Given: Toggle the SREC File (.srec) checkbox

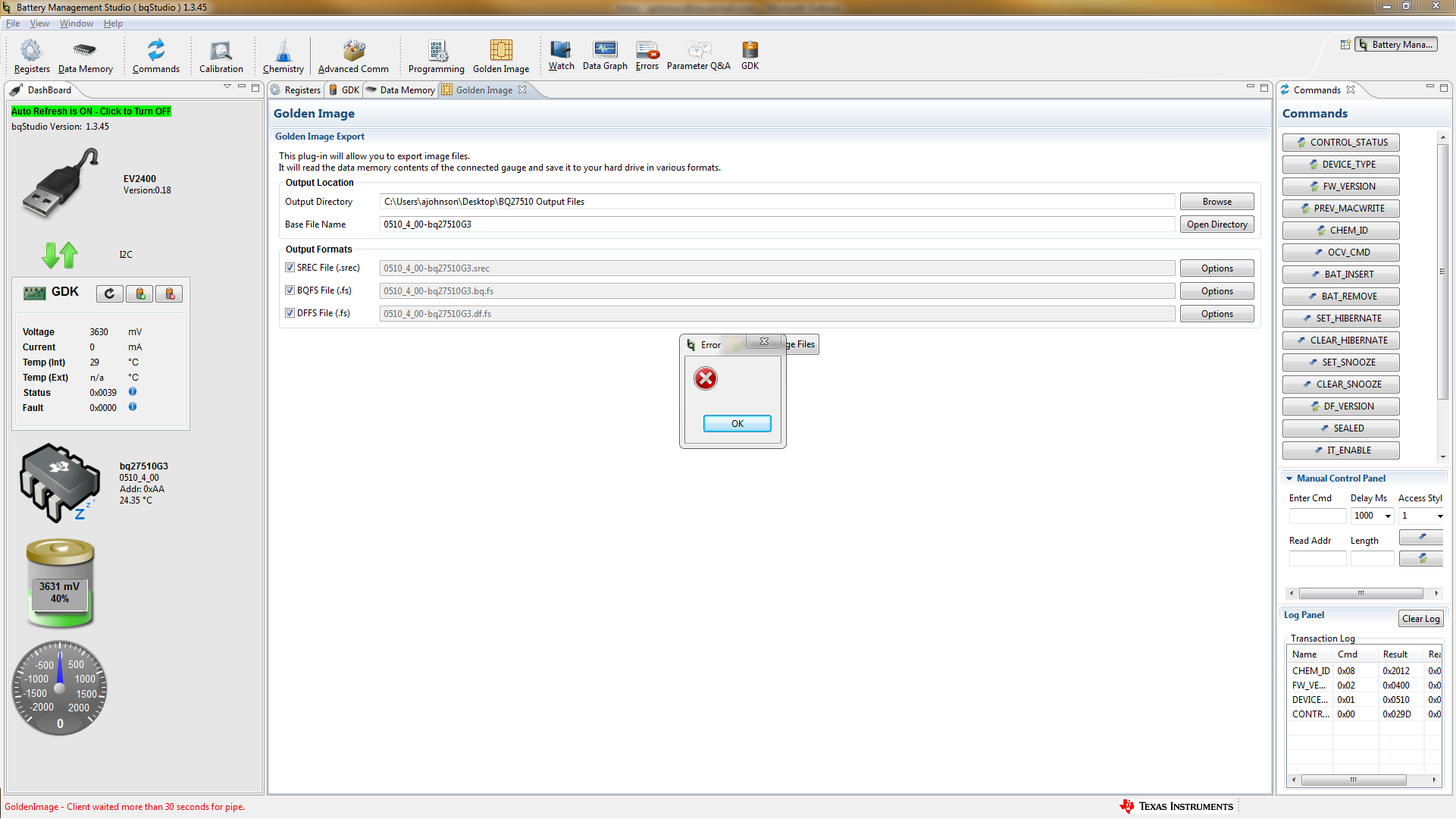Looking at the screenshot, I should tap(290, 268).
